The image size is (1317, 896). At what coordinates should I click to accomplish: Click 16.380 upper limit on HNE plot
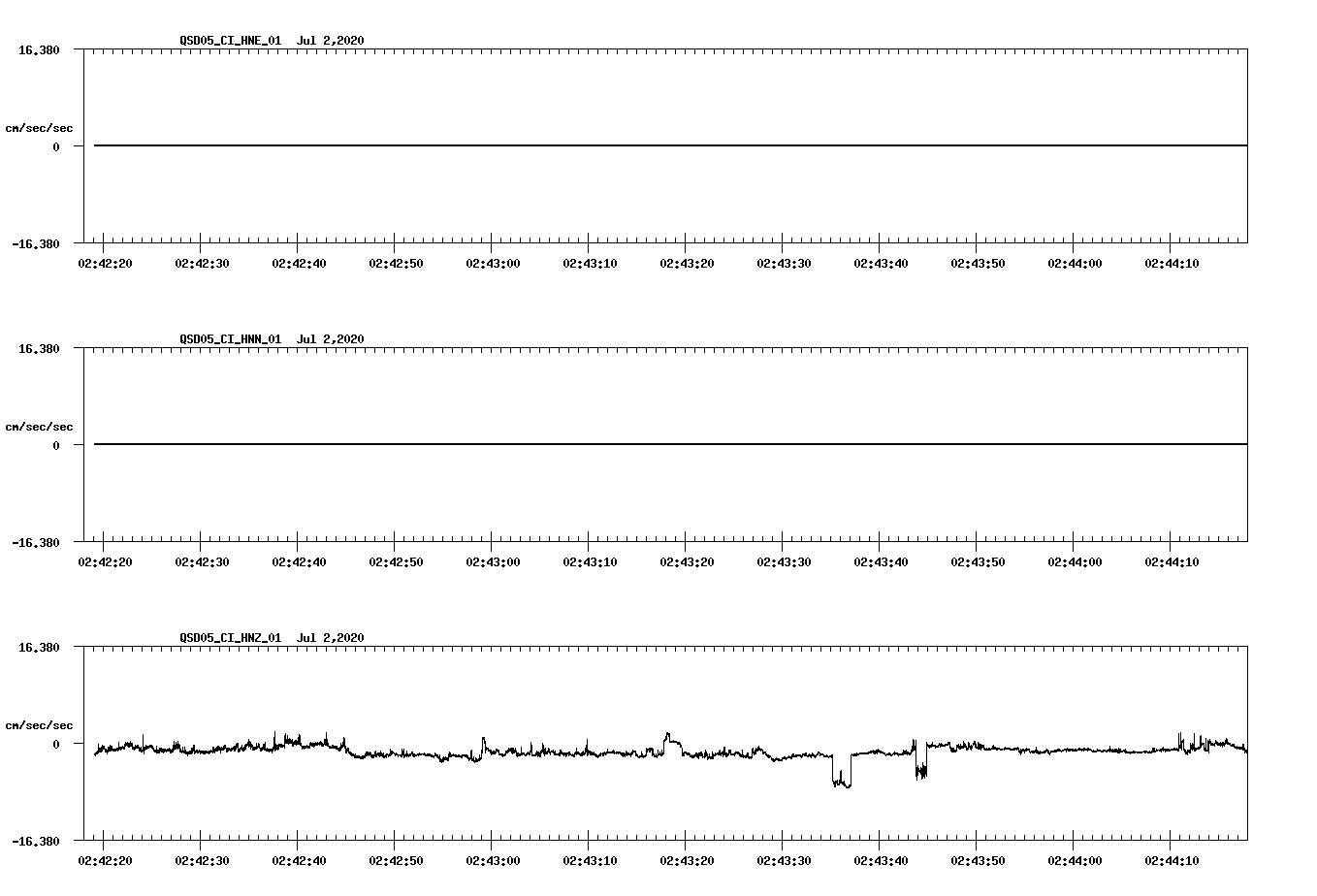39,49
